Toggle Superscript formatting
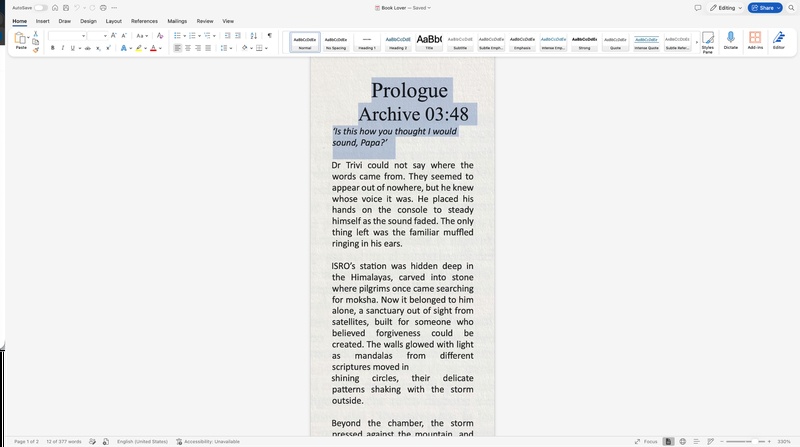The image size is (800, 447). 108,48
